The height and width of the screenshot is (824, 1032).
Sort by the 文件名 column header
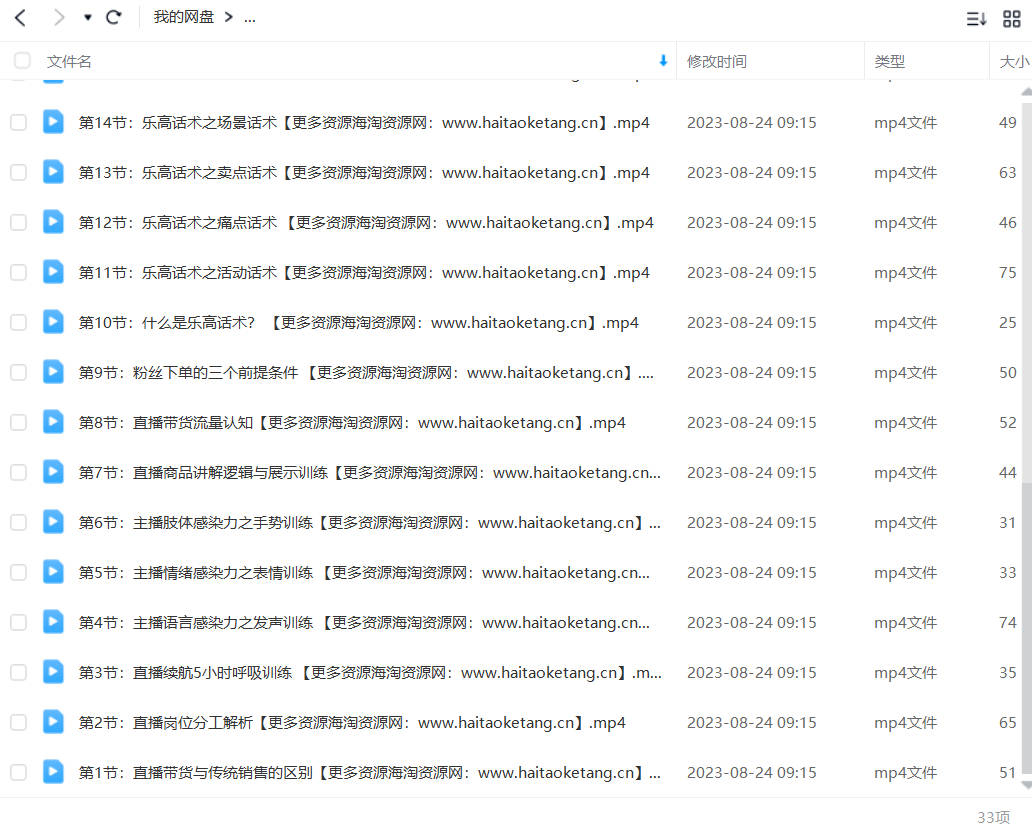click(x=69, y=62)
